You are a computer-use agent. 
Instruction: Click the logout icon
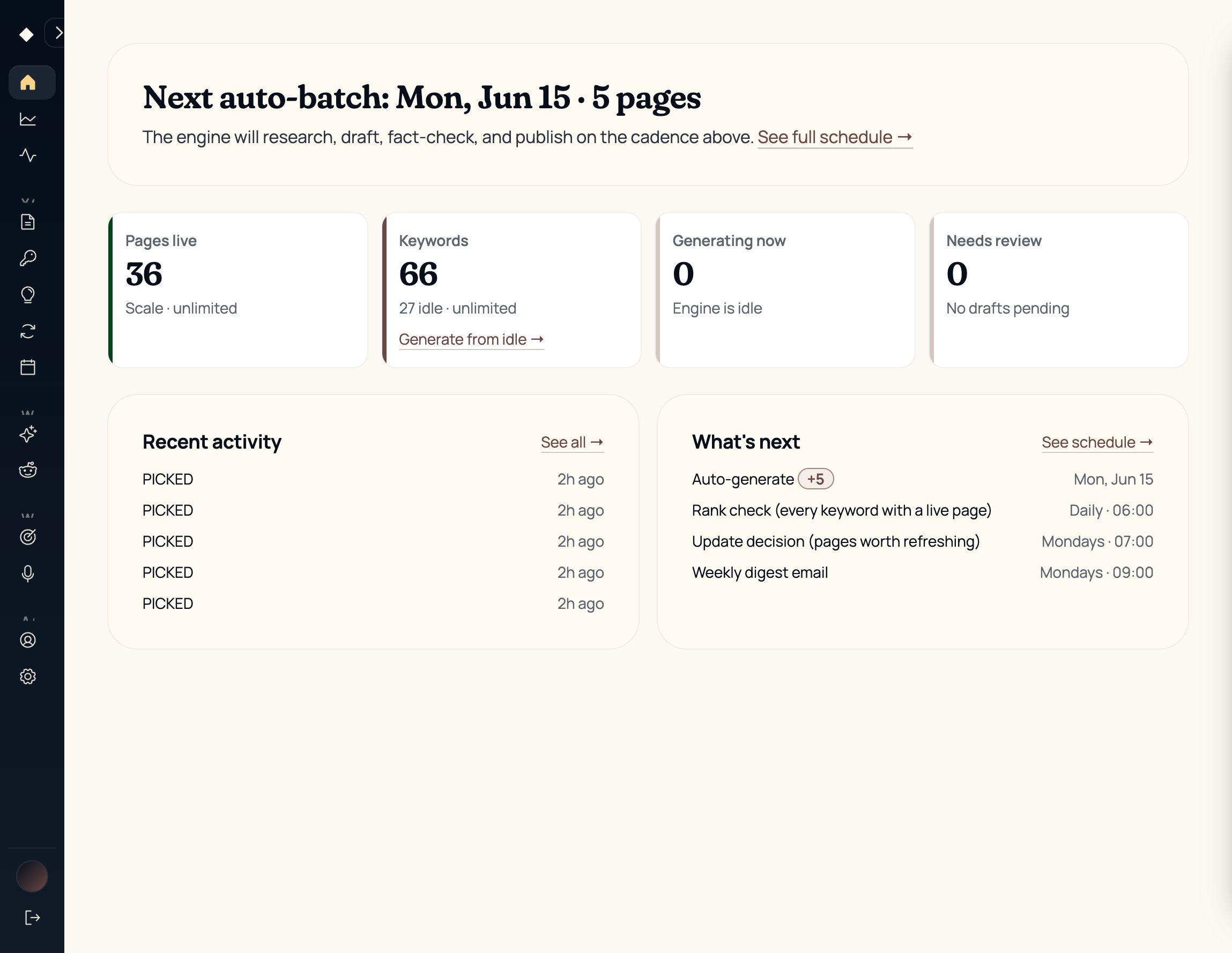coord(32,918)
